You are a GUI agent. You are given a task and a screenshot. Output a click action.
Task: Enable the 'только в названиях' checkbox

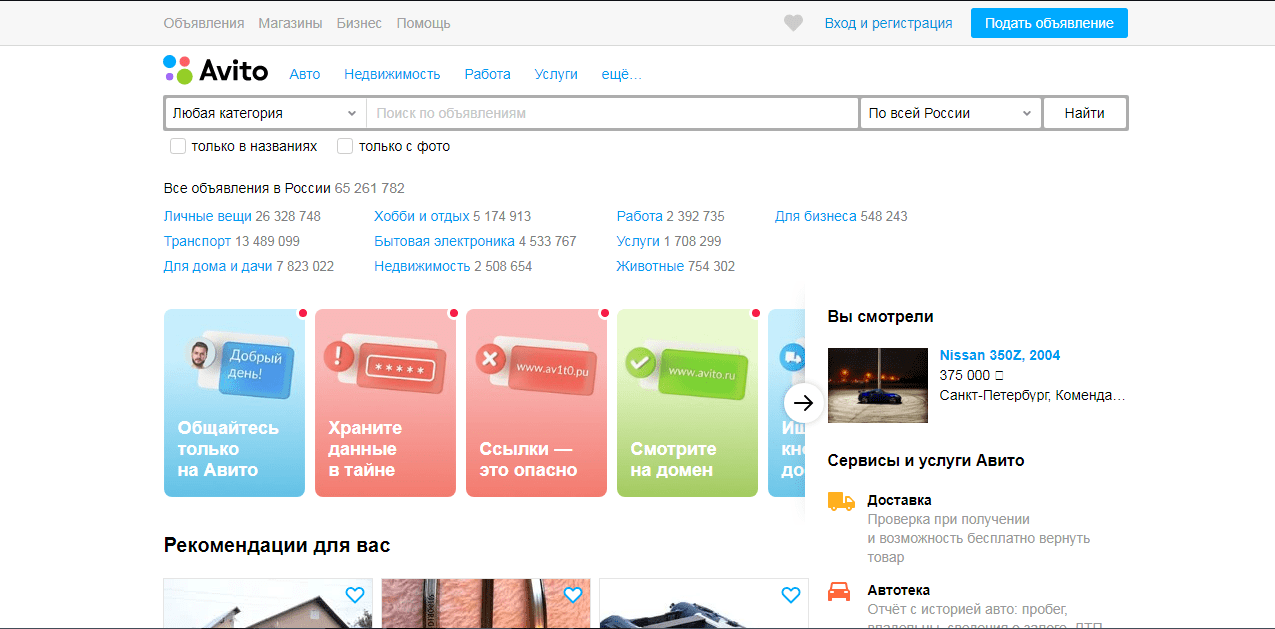178,146
